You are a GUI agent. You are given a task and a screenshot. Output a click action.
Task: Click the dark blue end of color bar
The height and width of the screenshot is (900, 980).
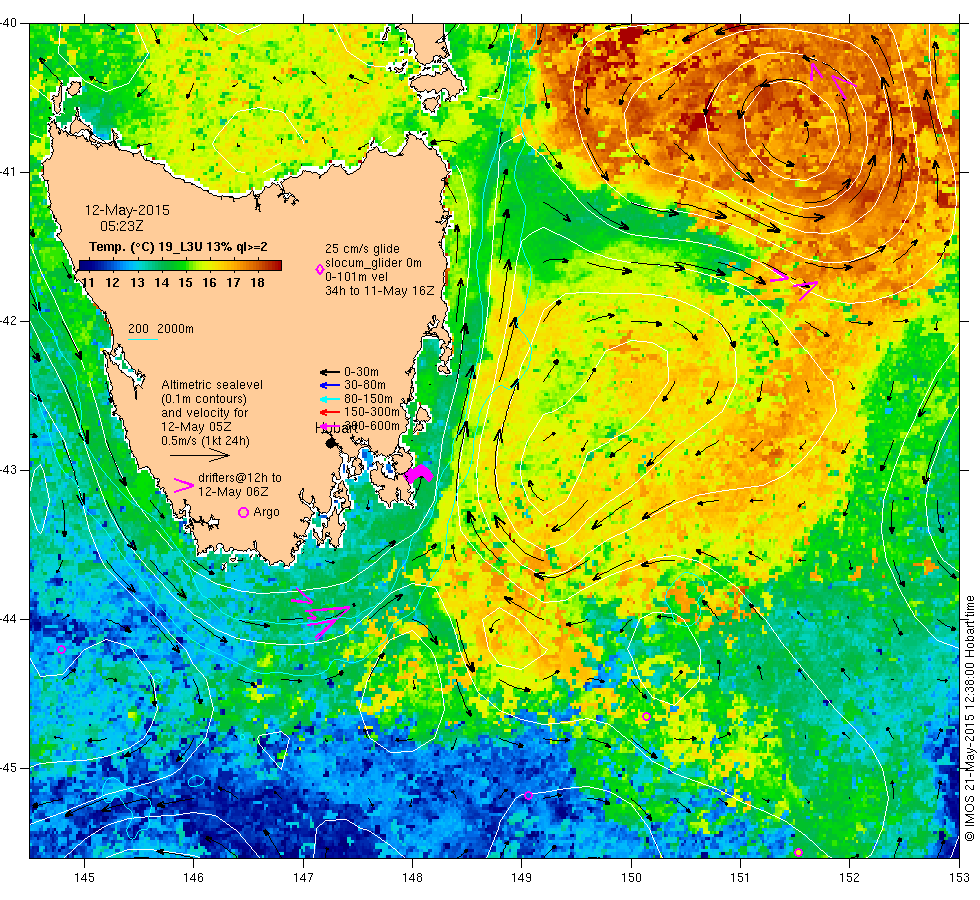pyautogui.click(x=84, y=266)
